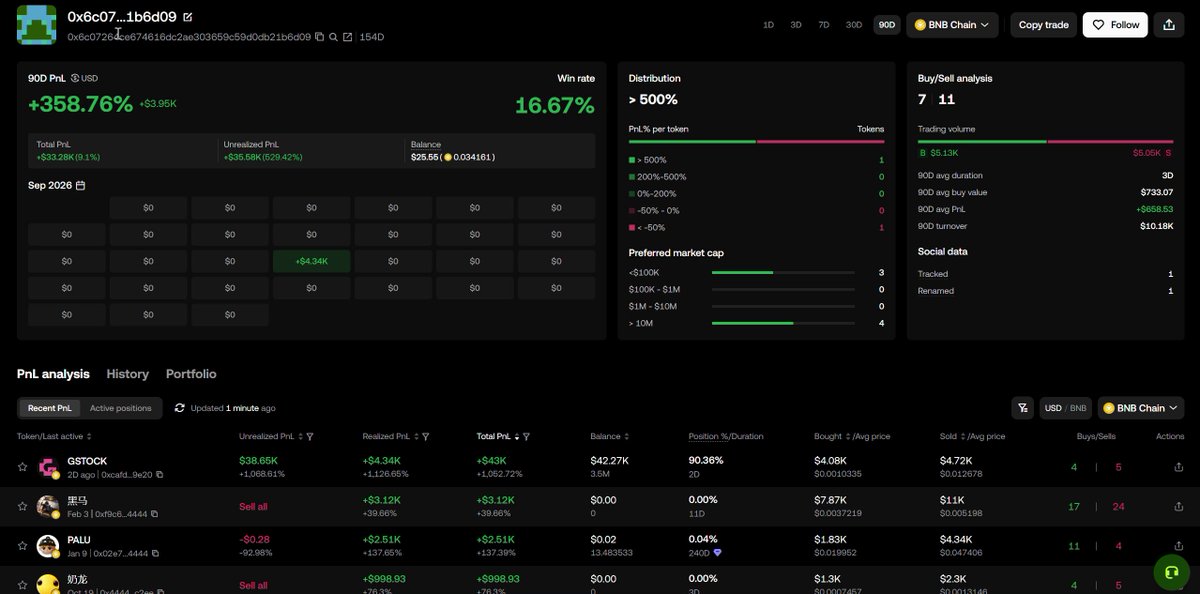Refresh the PnL data

[x=180, y=408]
